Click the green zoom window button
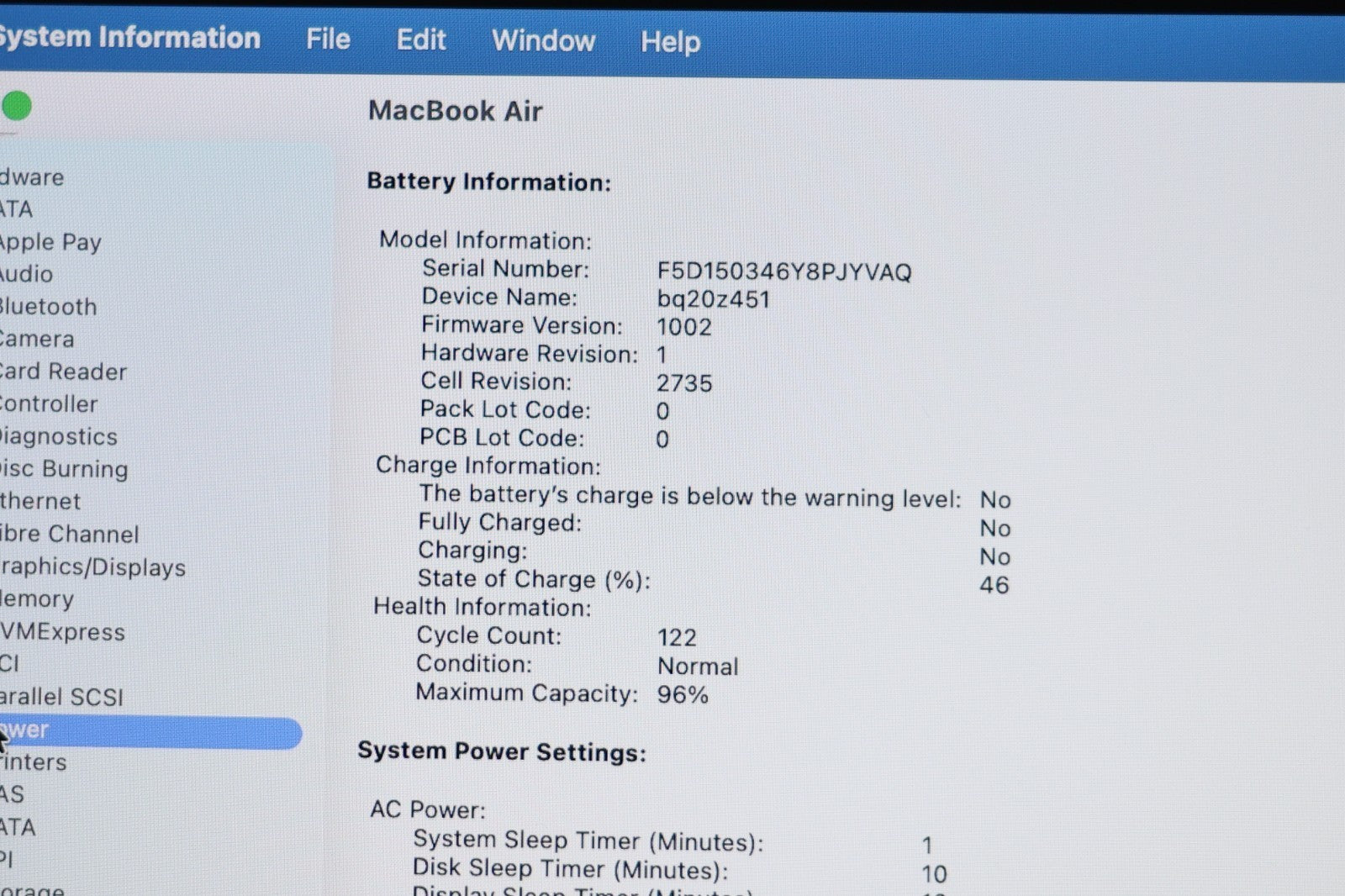 tap(17, 107)
